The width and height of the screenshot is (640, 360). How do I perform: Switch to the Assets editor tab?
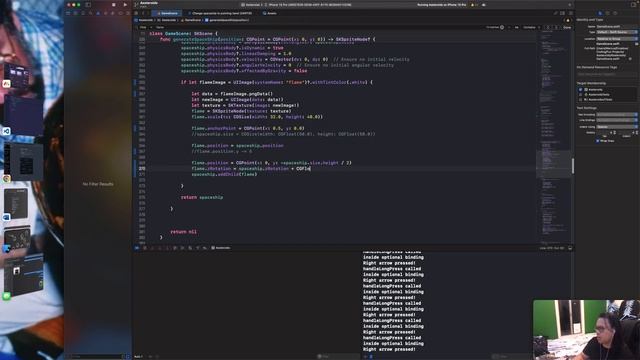click(270, 13)
